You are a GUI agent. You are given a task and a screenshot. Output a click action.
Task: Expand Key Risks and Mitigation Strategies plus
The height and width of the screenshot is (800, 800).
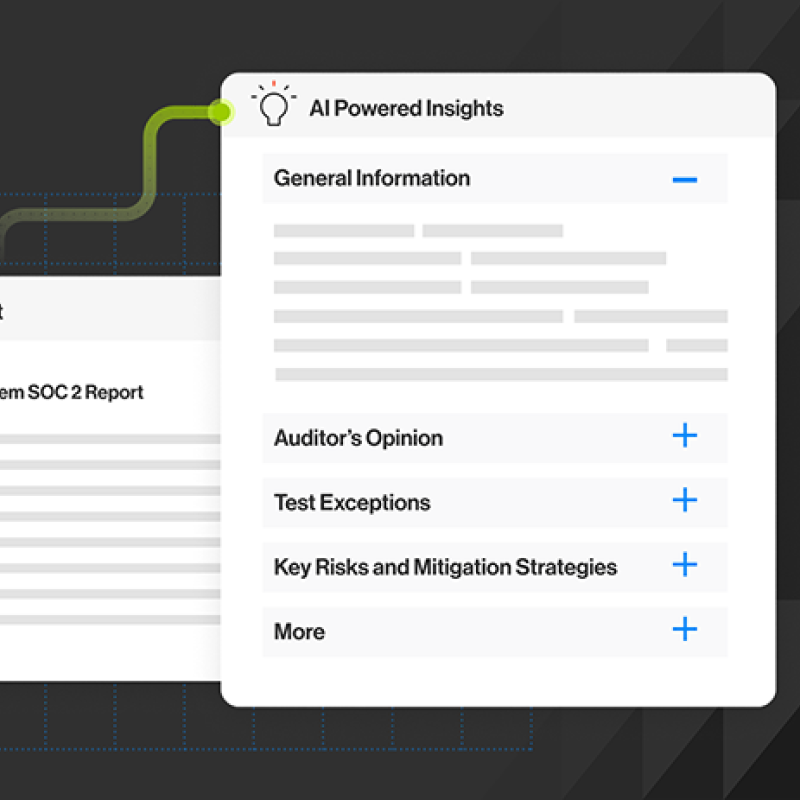685,564
